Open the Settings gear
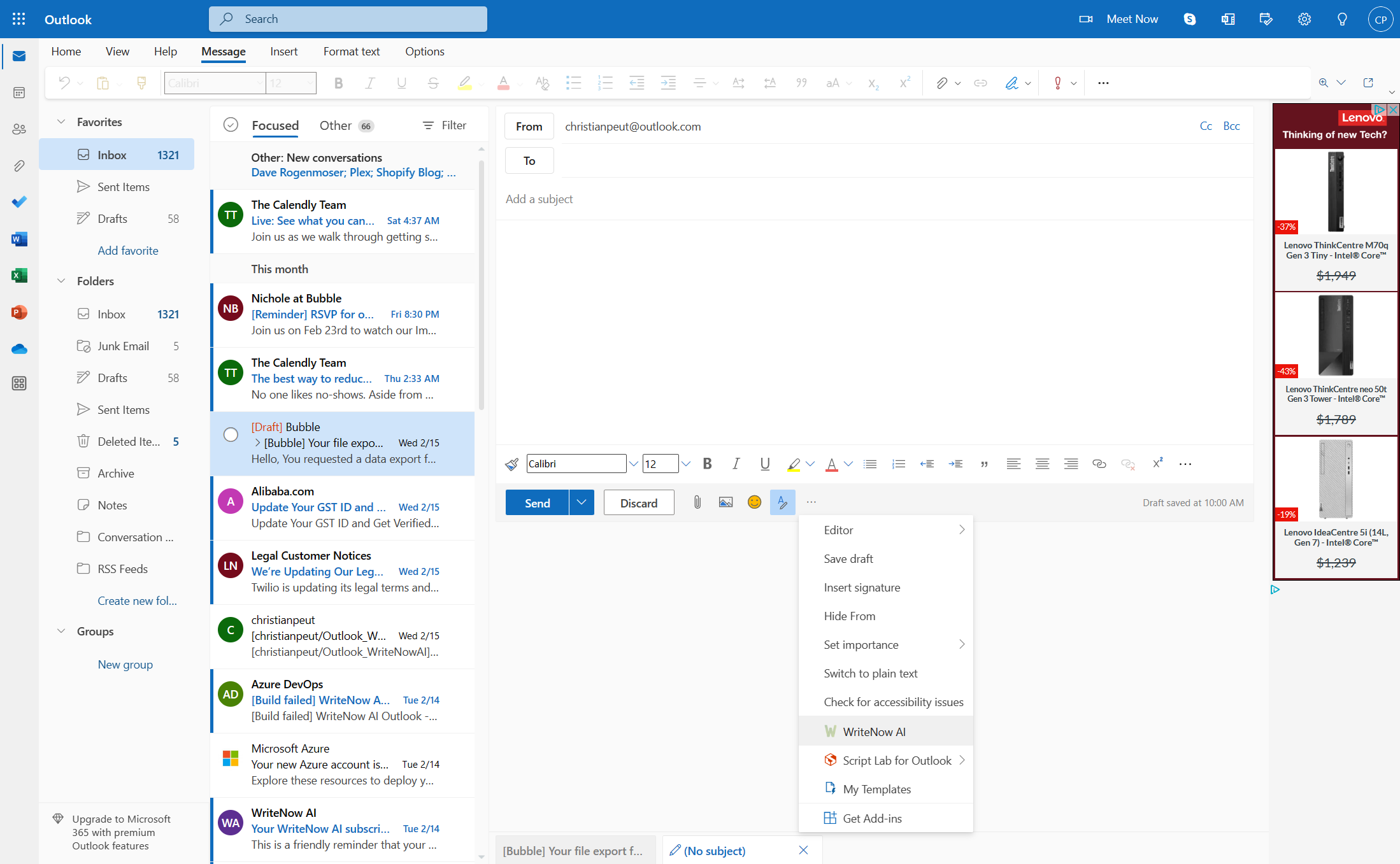Screen dimensions: 1400x864 tap(1304, 19)
